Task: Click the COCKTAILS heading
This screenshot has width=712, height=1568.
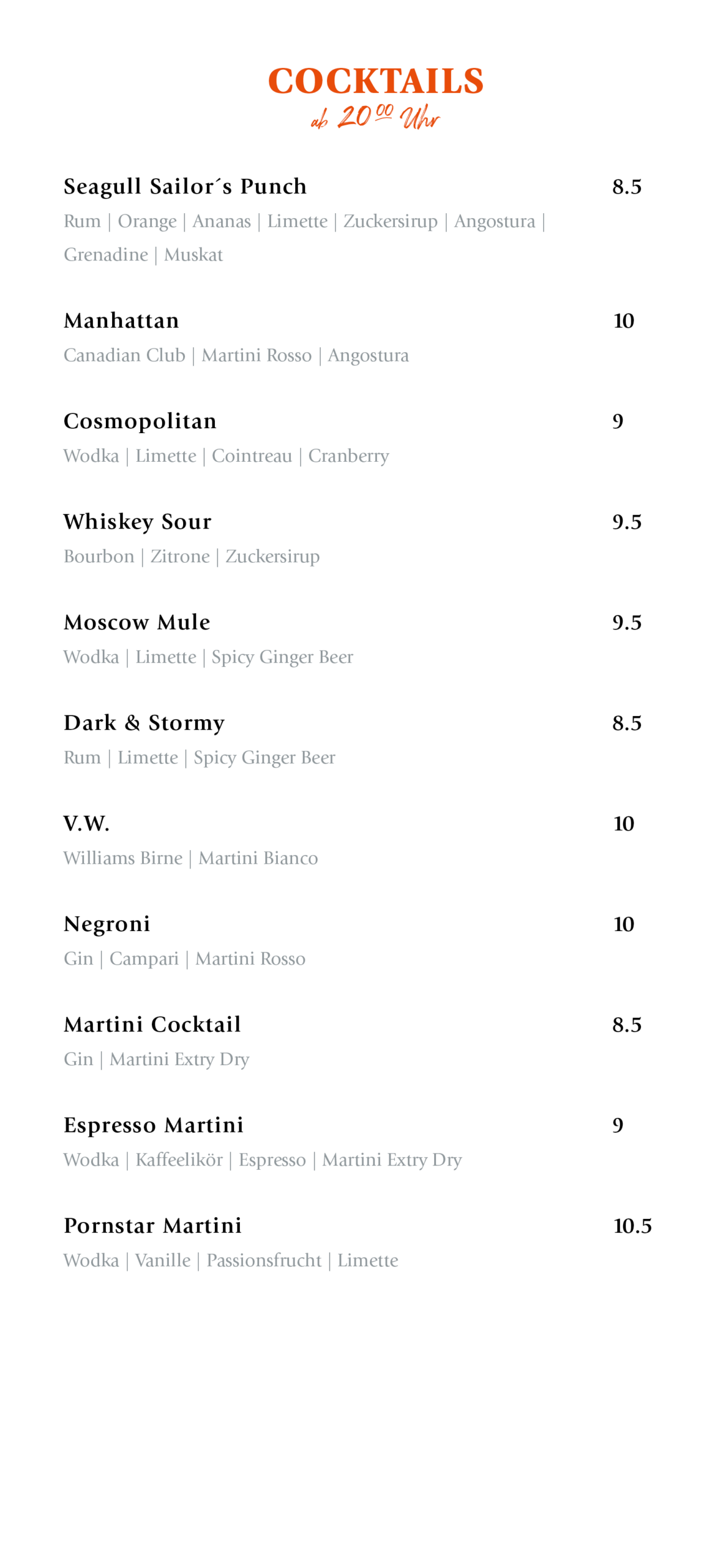Action: (x=375, y=81)
